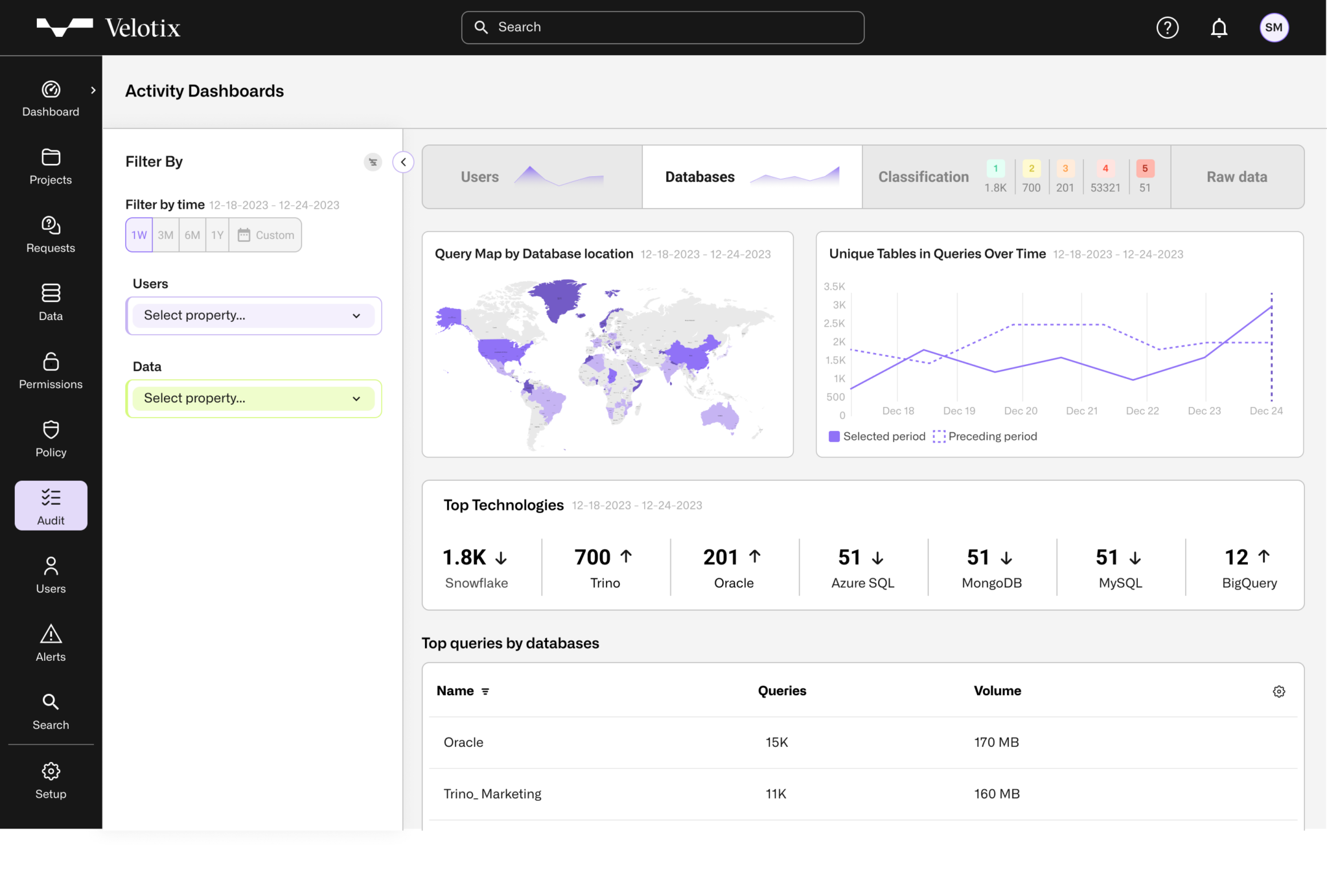Screen dimensions: 1327x896
Task: Select the 1W time filter option
Action: 138,235
